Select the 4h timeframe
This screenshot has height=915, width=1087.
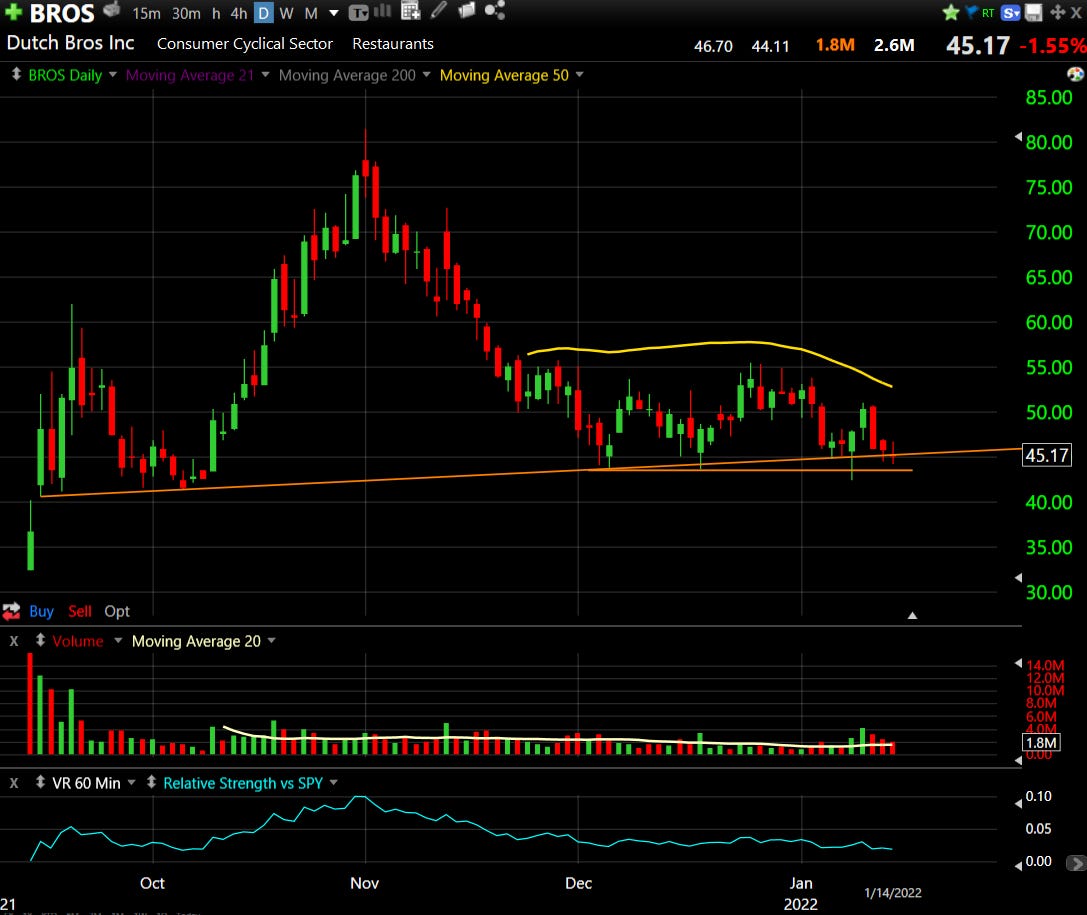pyautogui.click(x=238, y=13)
